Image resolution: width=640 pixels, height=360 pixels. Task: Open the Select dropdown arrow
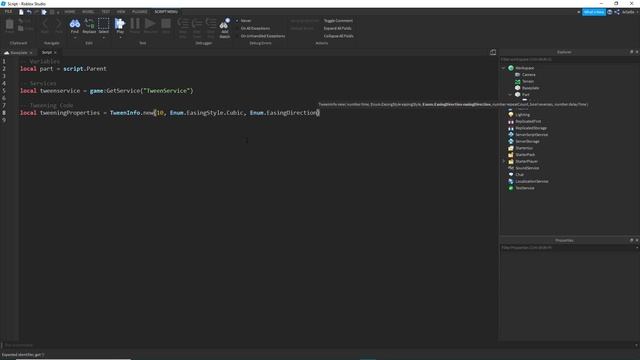tap(104, 37)
